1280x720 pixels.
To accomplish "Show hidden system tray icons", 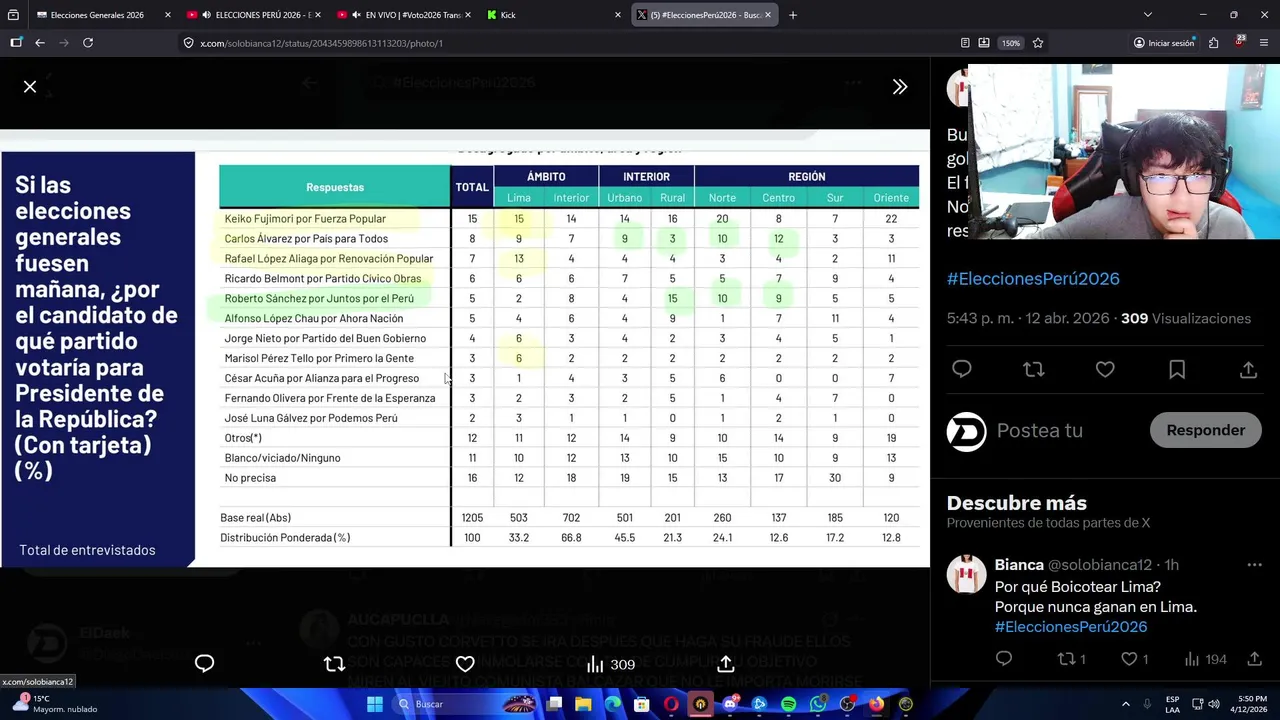I will point(1125,704).
